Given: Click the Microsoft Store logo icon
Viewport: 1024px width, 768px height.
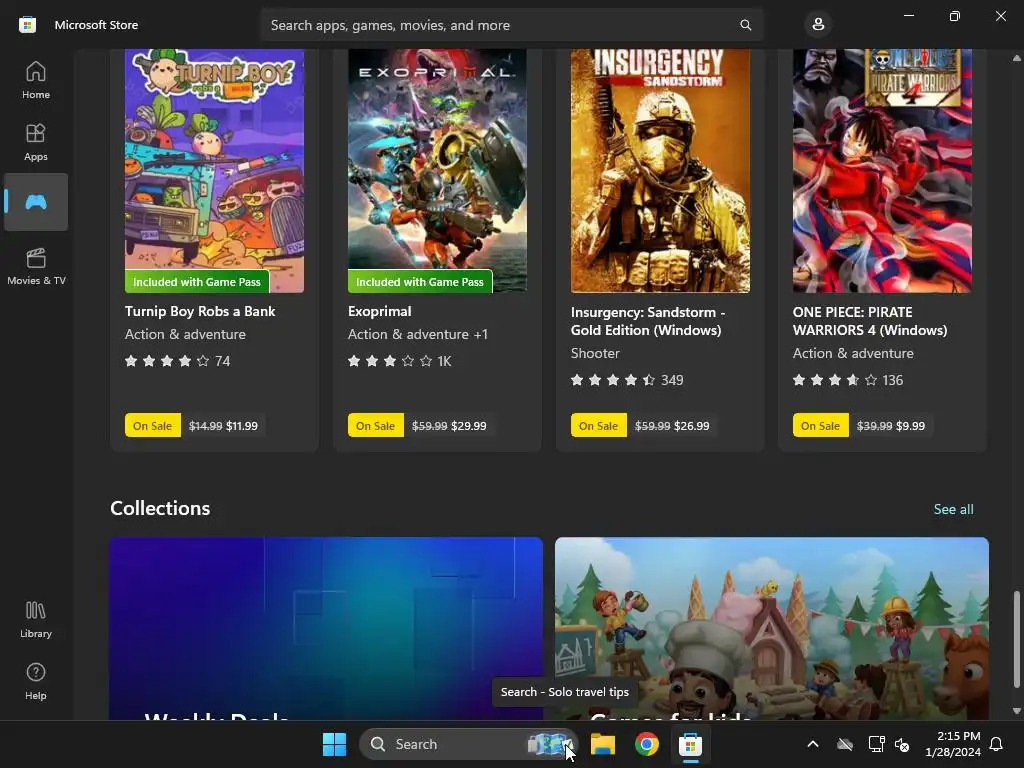Looking at the screenshot, I should click(x=27, y=25).
